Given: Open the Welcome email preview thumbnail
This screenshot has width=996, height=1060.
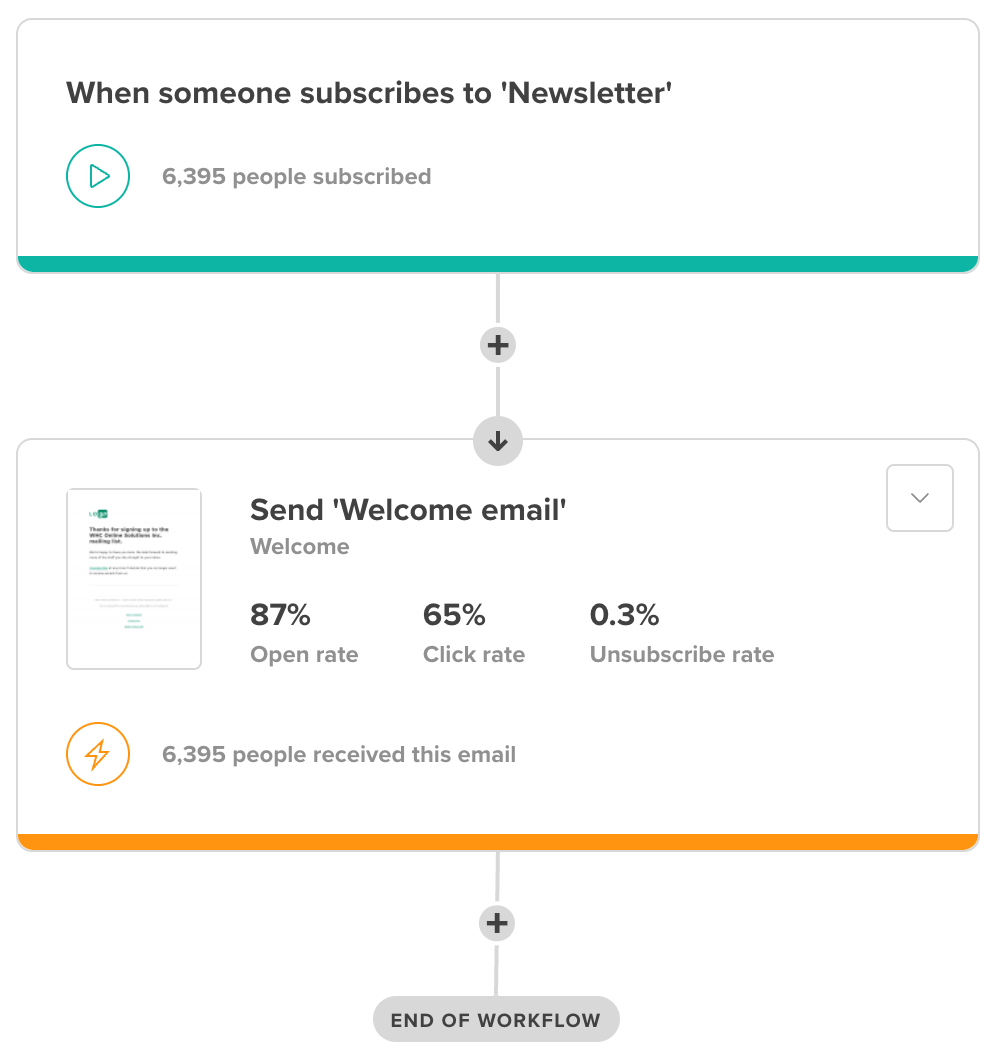Looking at the screenshot, I should [x=133, y=578].
